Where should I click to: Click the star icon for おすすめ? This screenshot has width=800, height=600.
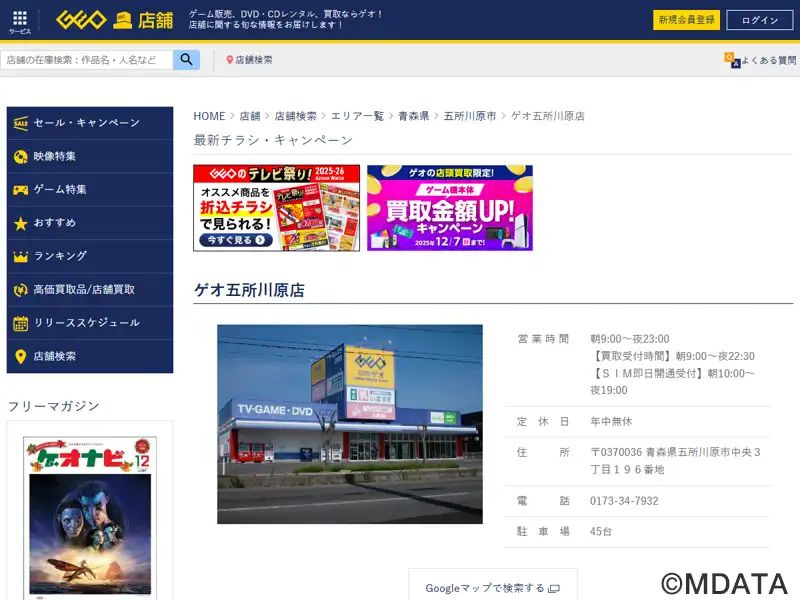click(x=21, y=223)
